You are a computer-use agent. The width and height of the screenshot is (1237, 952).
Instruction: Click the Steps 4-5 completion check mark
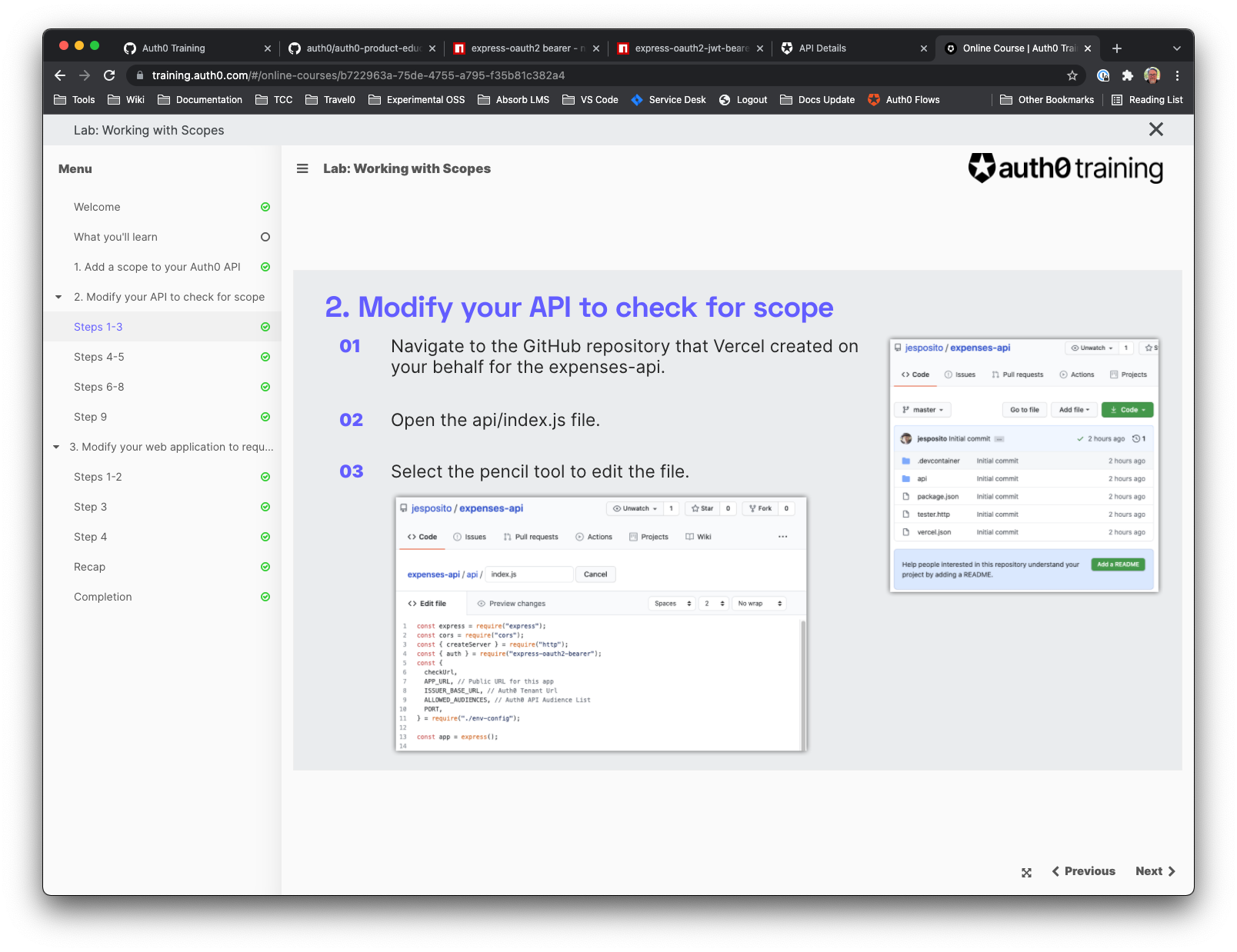click(x=265, y=357)
